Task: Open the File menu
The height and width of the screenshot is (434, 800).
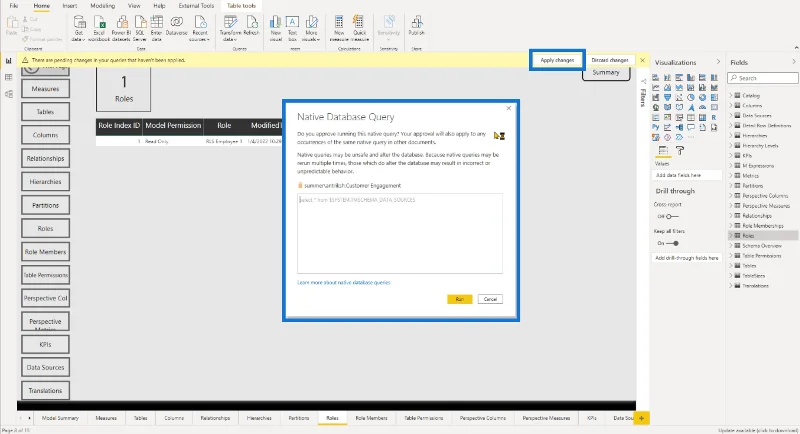Action: tap(14, 6)
